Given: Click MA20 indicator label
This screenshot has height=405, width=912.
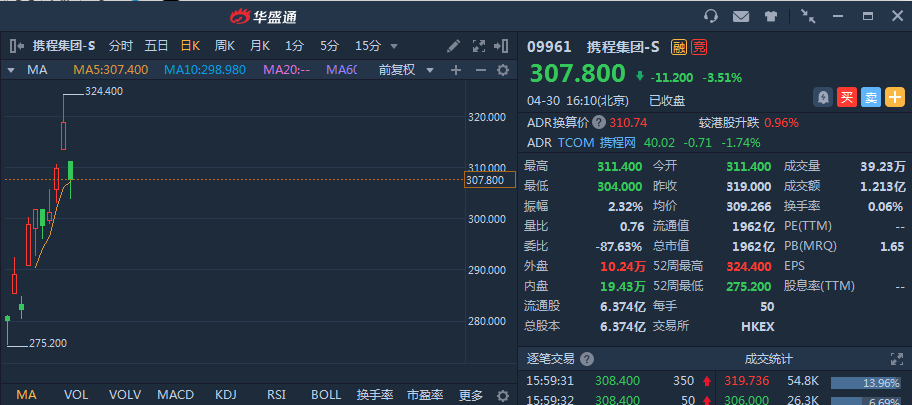Looking at the screenshot, I should (x=287, y=70).
